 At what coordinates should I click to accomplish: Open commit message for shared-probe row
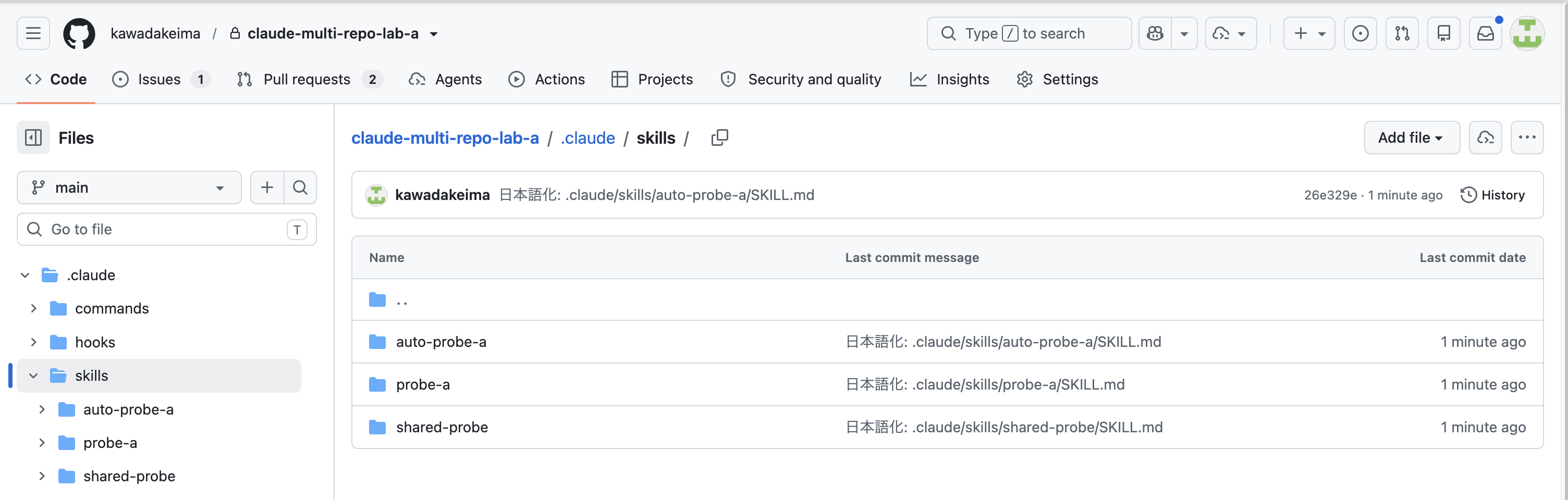(x=1004, y=427)
